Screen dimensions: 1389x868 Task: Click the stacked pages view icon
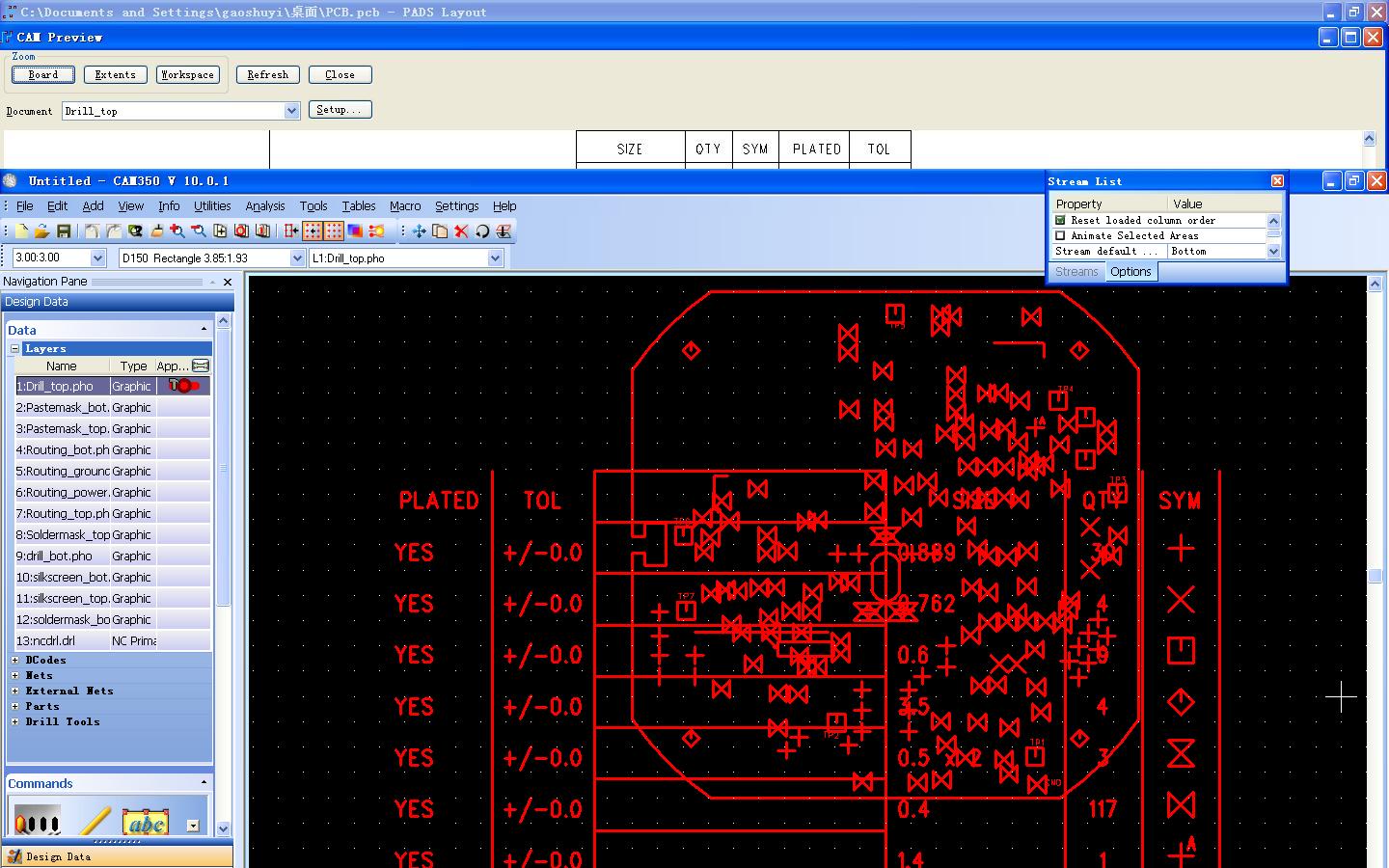[x=262, y=231]
